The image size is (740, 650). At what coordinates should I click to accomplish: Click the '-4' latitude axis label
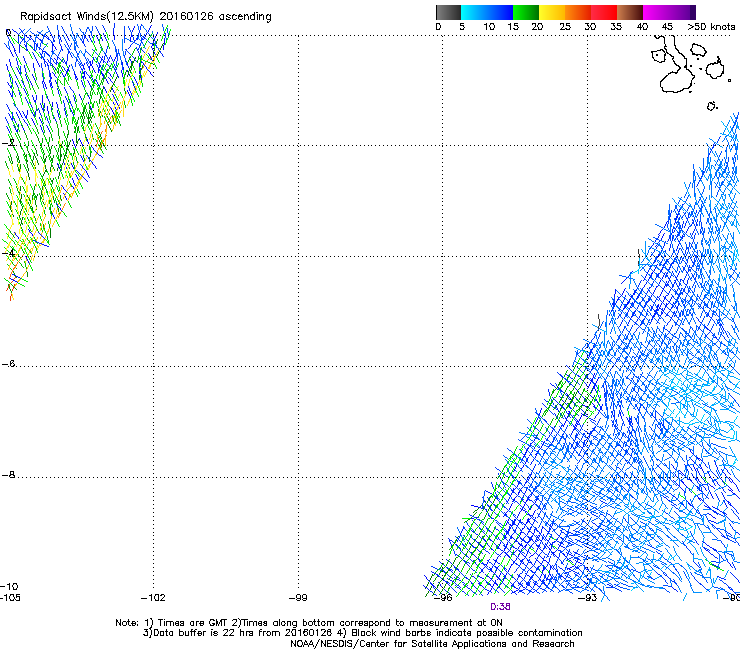8,253
